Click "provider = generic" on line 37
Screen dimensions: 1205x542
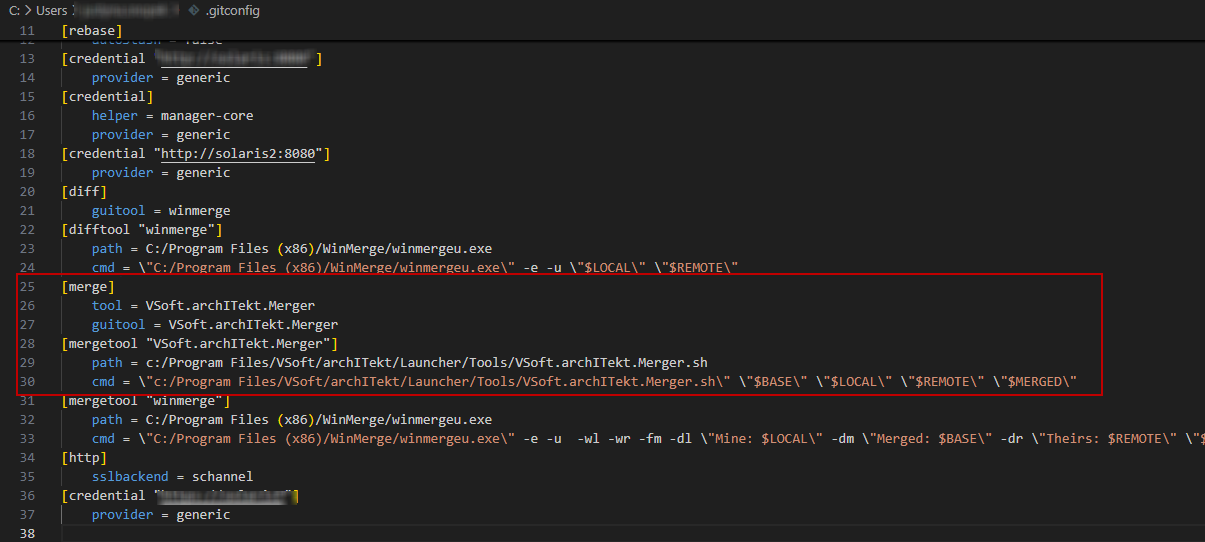161,514
